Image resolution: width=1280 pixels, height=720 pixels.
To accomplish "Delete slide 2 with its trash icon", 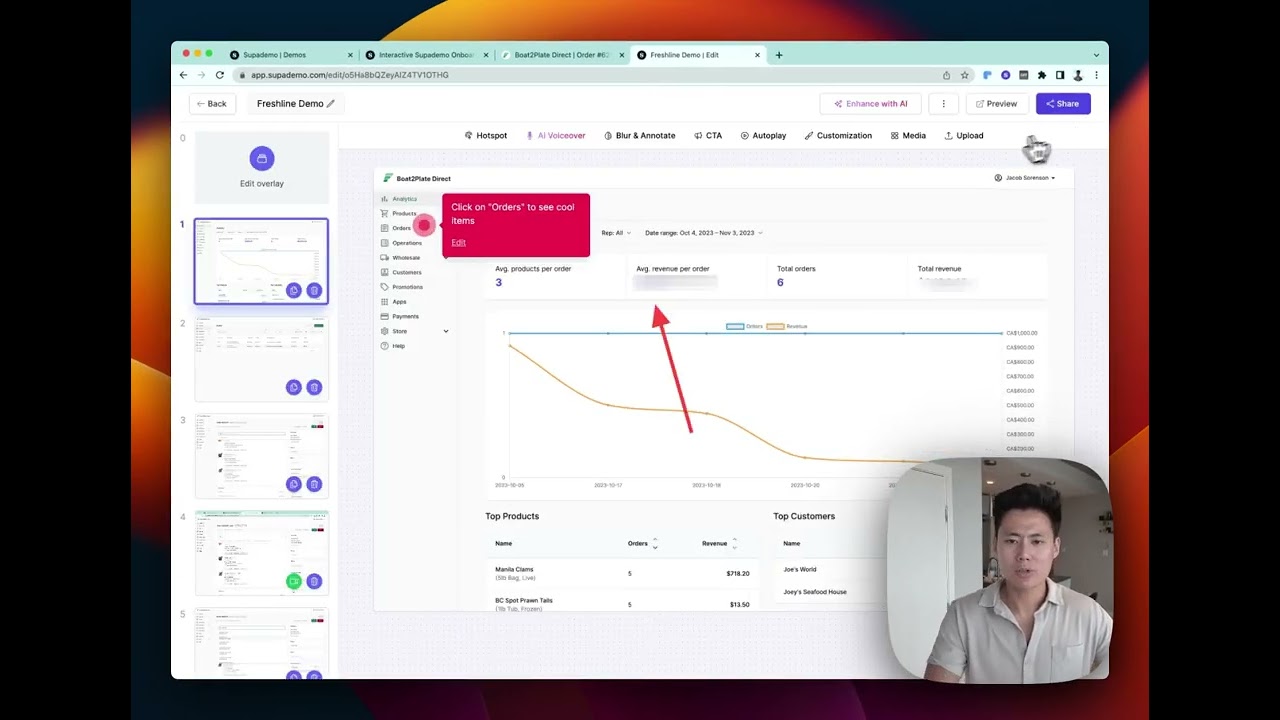I will [x=314, y=387].
